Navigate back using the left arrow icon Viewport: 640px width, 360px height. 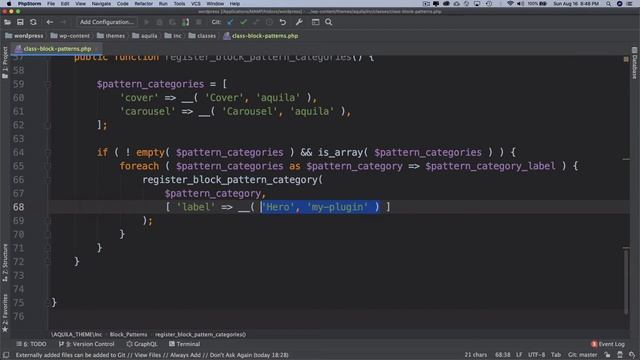[49, 22]
